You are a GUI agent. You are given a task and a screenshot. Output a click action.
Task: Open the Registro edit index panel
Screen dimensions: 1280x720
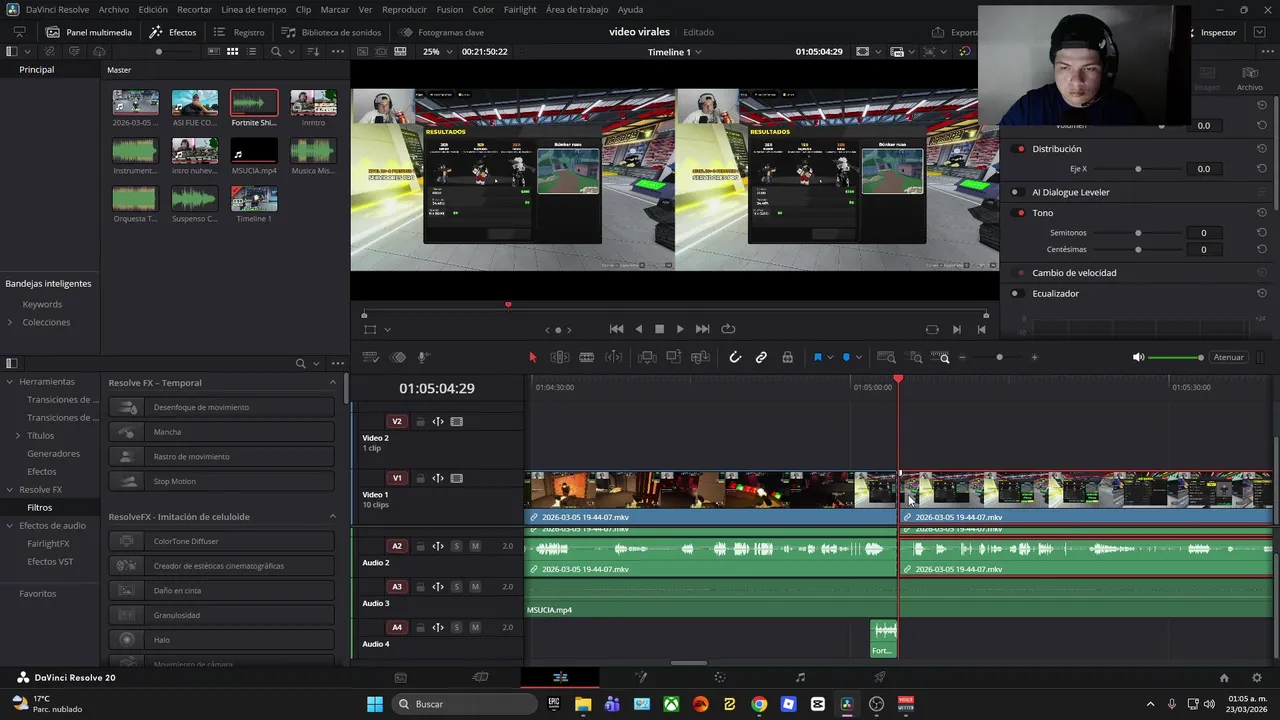(x=239, y=32)
